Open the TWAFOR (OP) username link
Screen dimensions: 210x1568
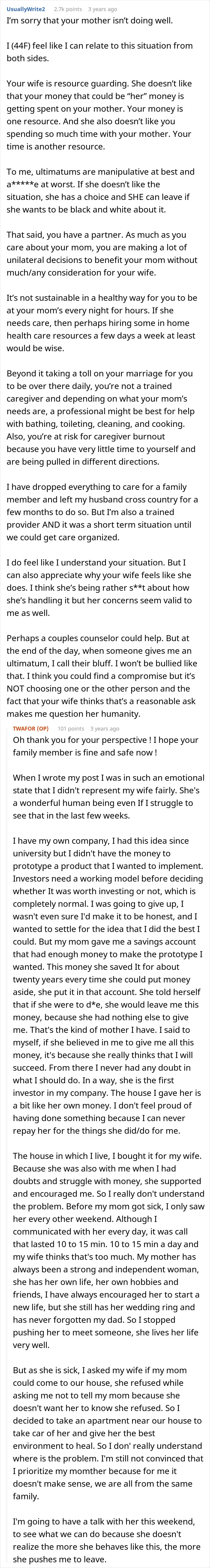pos(30,728)
